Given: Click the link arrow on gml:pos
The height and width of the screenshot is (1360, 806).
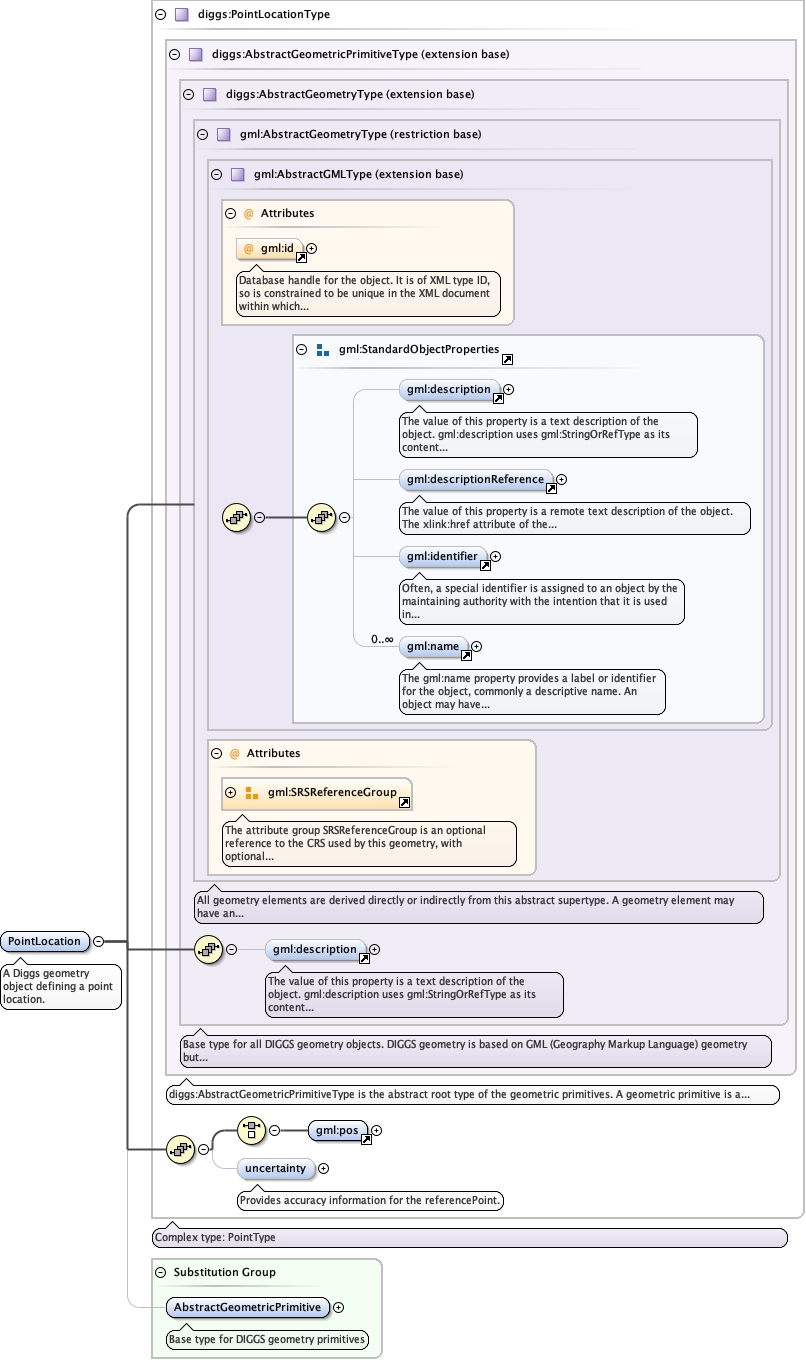Looking at the screenshot, I should coord(366,1140).
